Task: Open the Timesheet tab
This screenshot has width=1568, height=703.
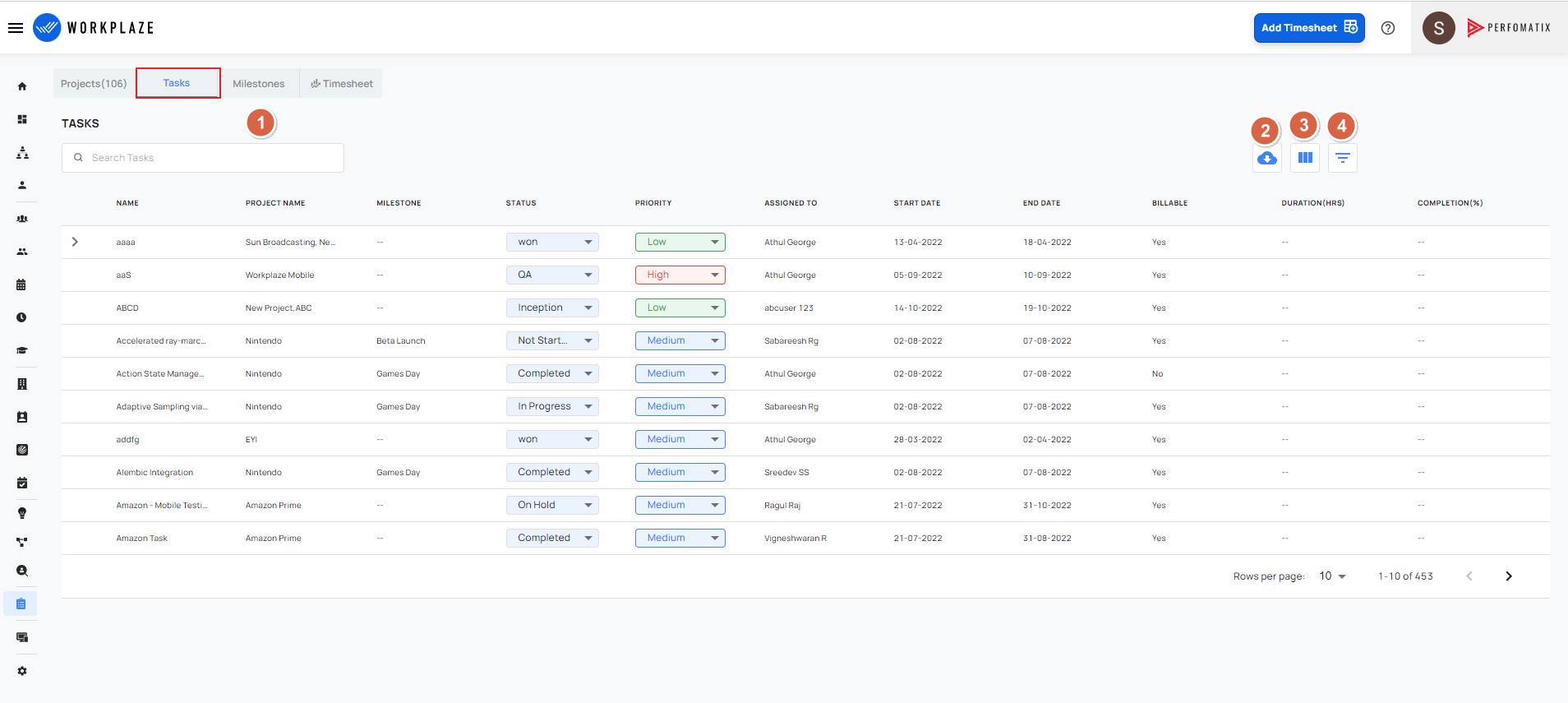Action: 342,84
